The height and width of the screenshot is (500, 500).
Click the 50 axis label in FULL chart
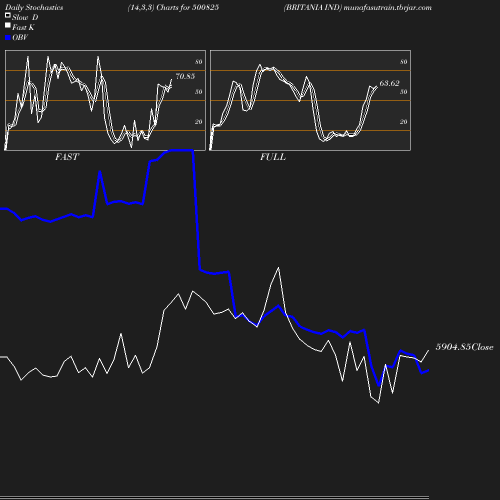[x=404, y=92]
